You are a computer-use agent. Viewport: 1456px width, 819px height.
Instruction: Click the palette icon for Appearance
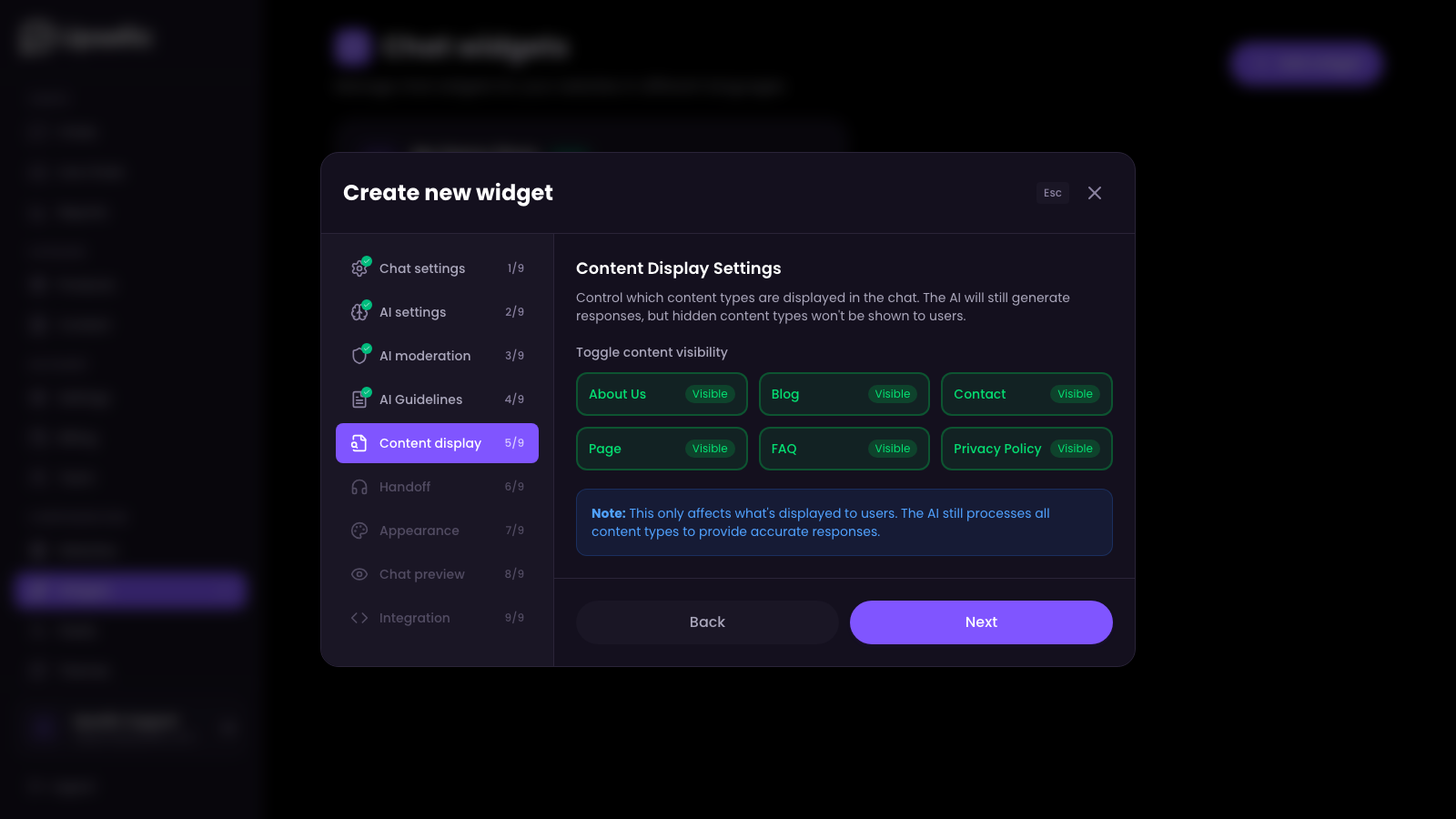[x=360, y=531]
